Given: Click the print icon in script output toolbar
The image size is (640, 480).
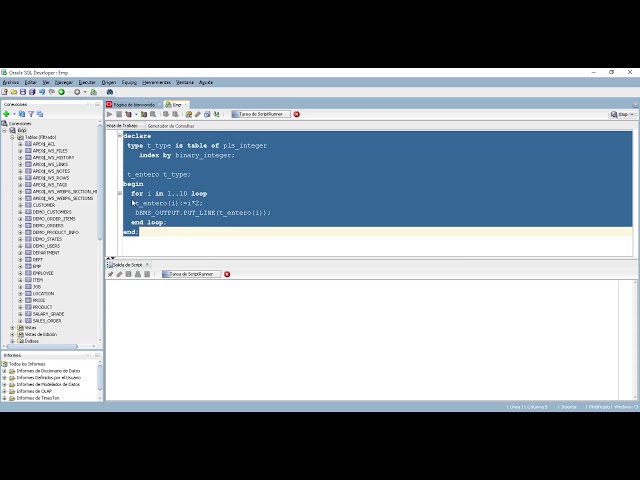Looking at the screenshot, I should pyautogui.click(x=138, y=274).
